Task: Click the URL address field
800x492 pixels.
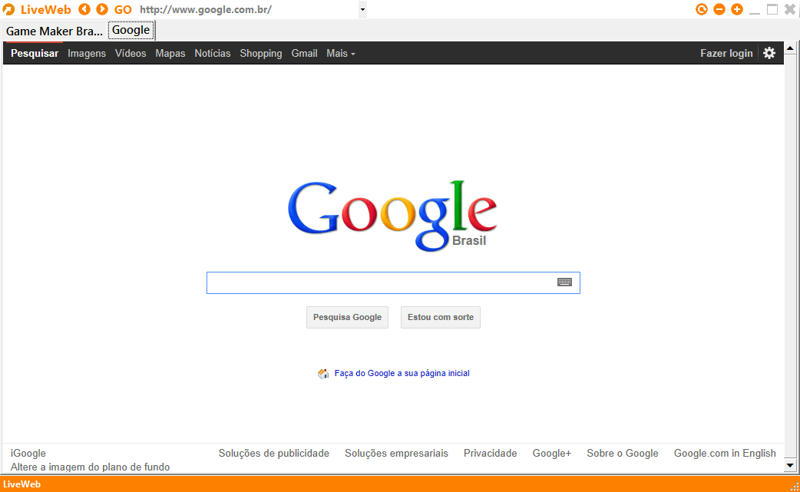Action: (x=248, y=10)
